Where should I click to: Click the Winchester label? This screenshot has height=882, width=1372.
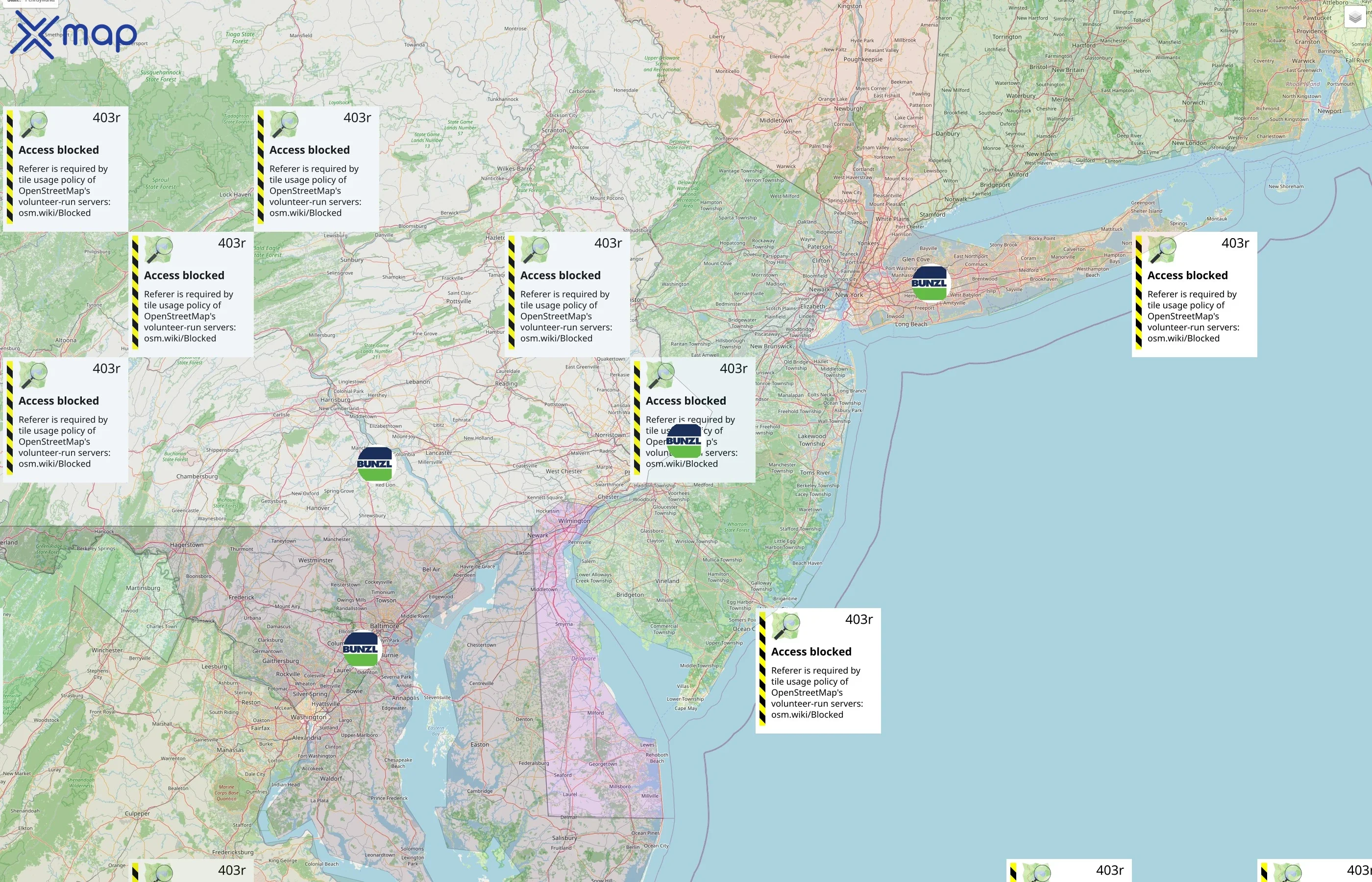coord(107,650)
